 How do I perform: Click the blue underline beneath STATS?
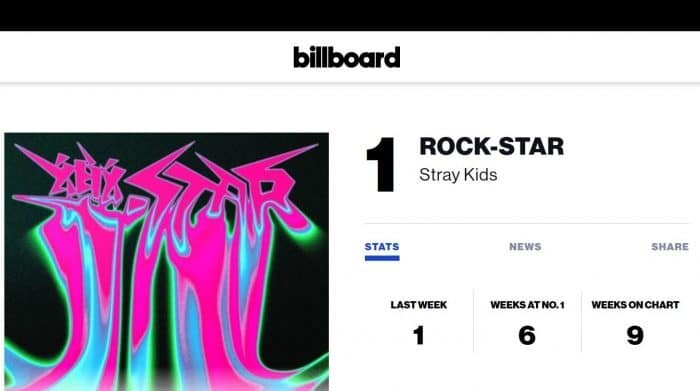tap(382, 258)
